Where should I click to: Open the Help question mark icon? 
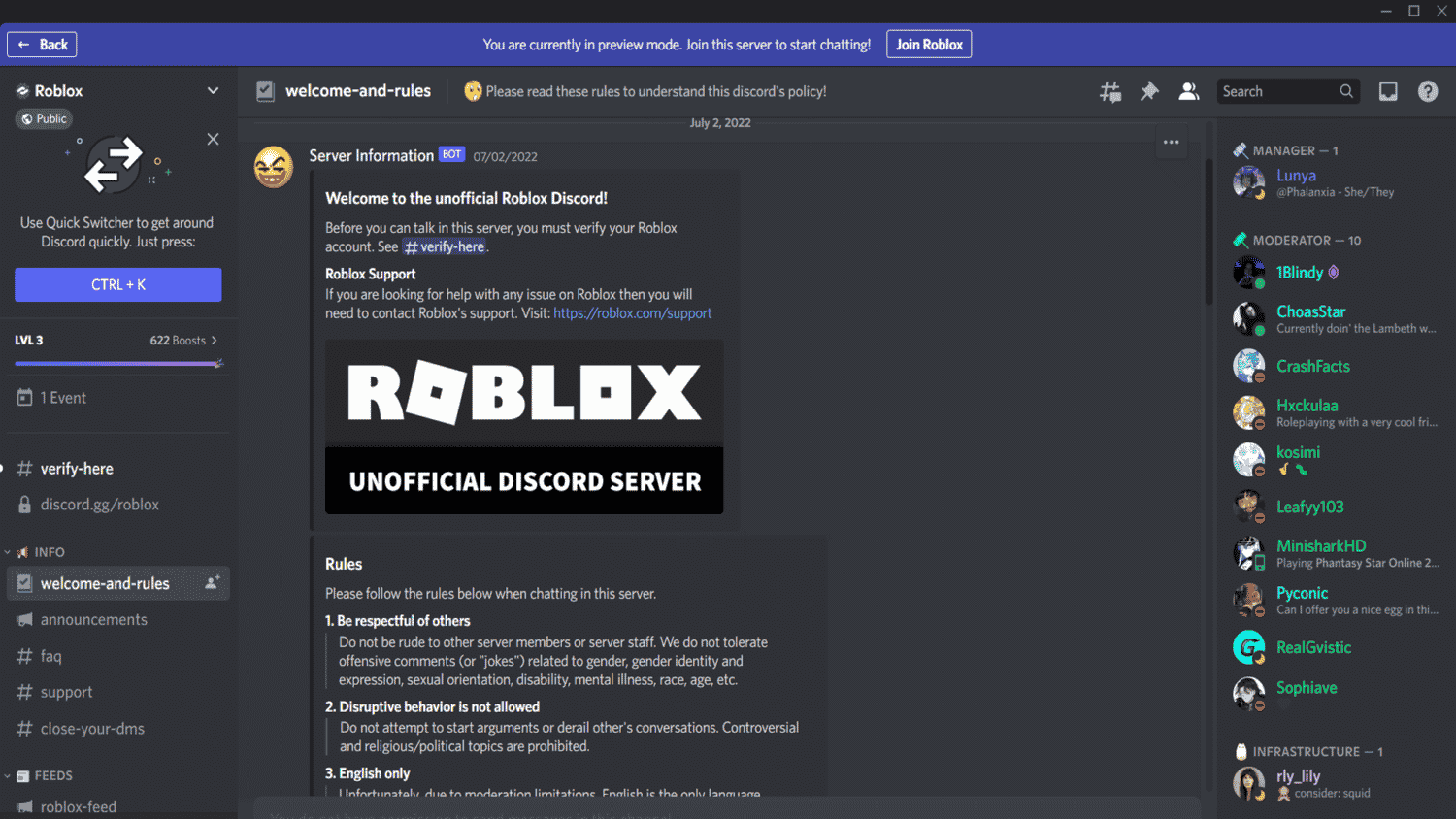click(x=1428, y=91)
